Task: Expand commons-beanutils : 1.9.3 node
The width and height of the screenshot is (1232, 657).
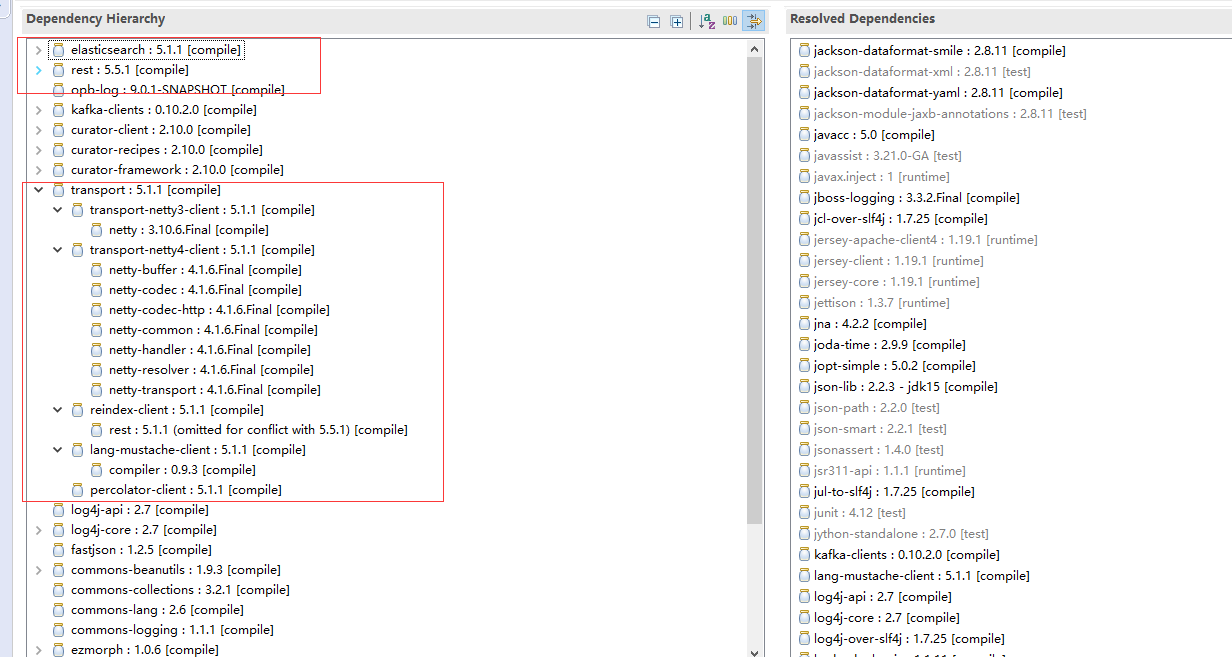Action: pyautogui.click(x=38, y=570)
